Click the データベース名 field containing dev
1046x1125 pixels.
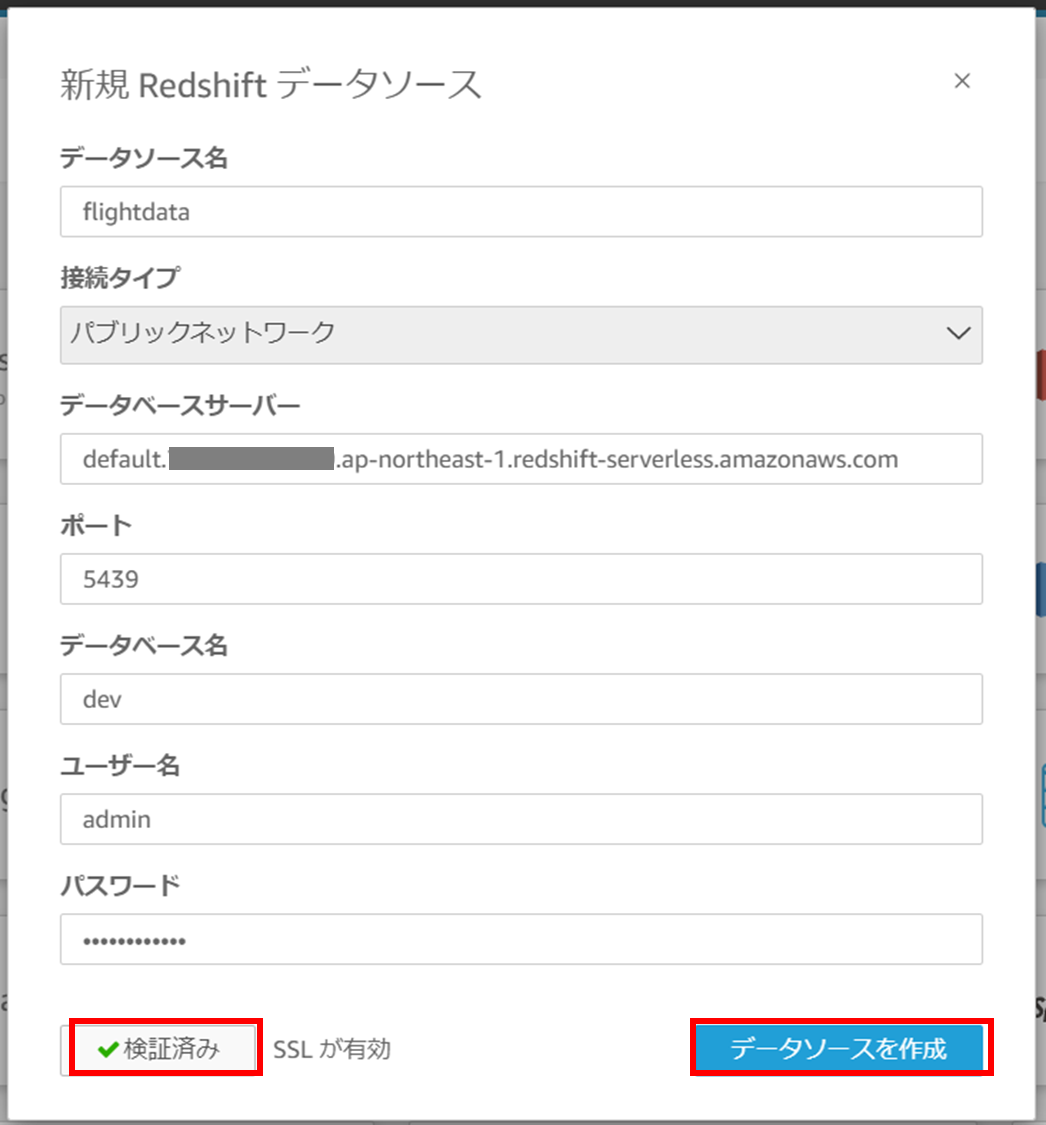pos(521,699)
